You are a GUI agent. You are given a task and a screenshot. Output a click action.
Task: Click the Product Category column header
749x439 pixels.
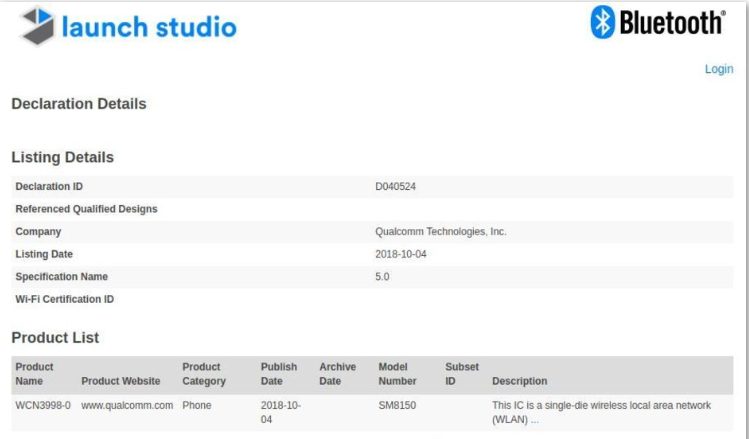tap(203, 374)
